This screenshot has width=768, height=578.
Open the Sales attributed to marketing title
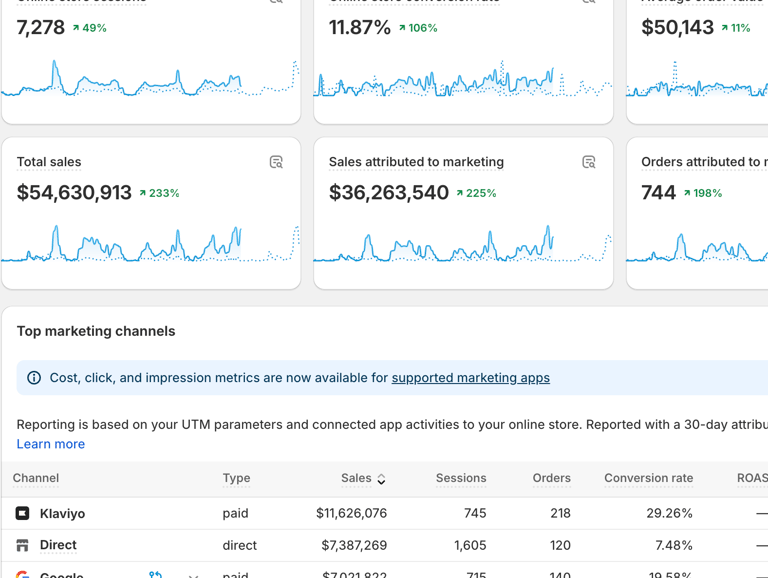coord(416,162)
